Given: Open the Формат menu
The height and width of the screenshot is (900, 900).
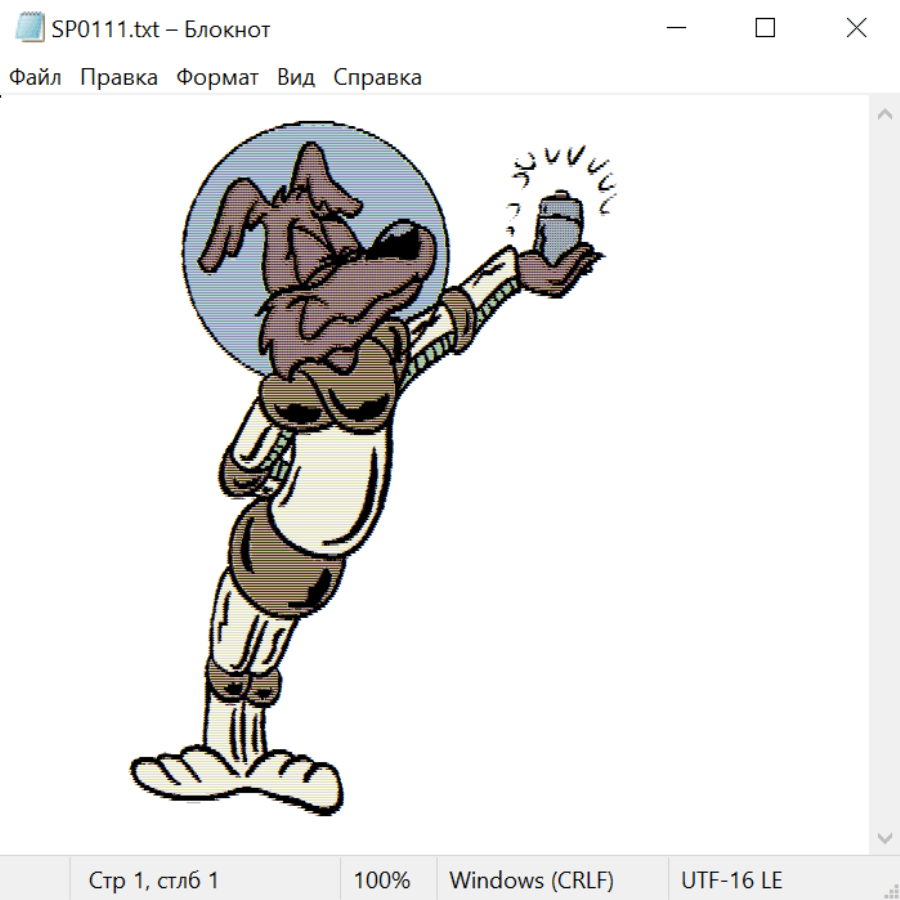Looking at the screenshot, I should pyautogui.click(x=217, y=78).
